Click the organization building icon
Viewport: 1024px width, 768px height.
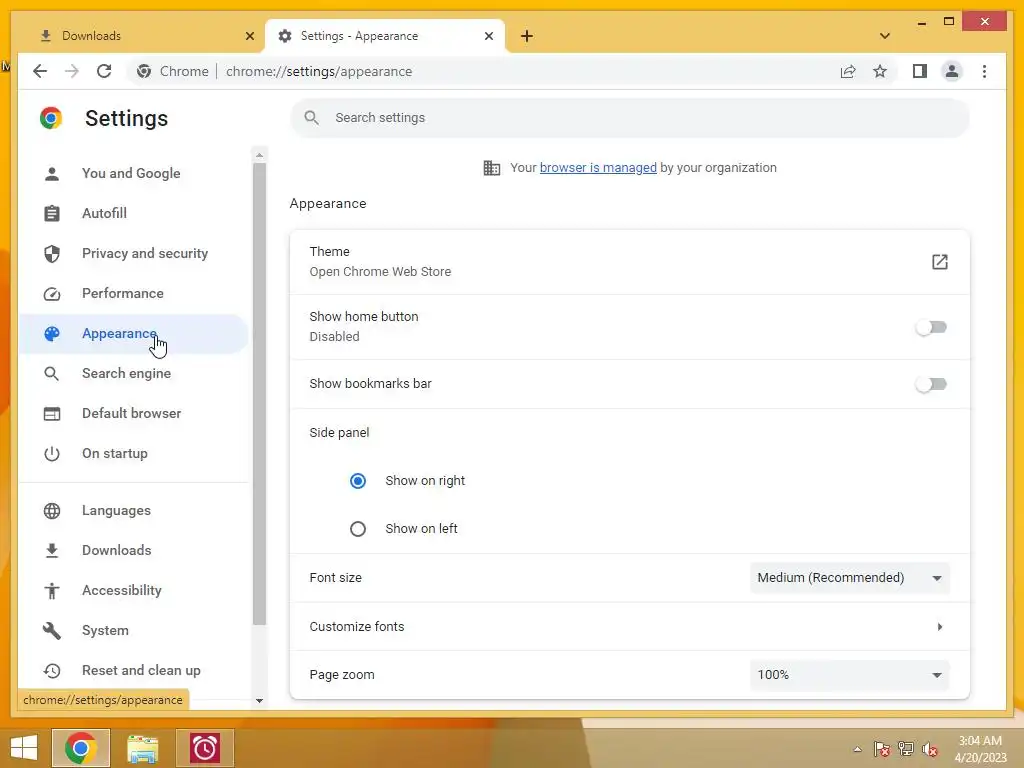click(x=491, y=168)
